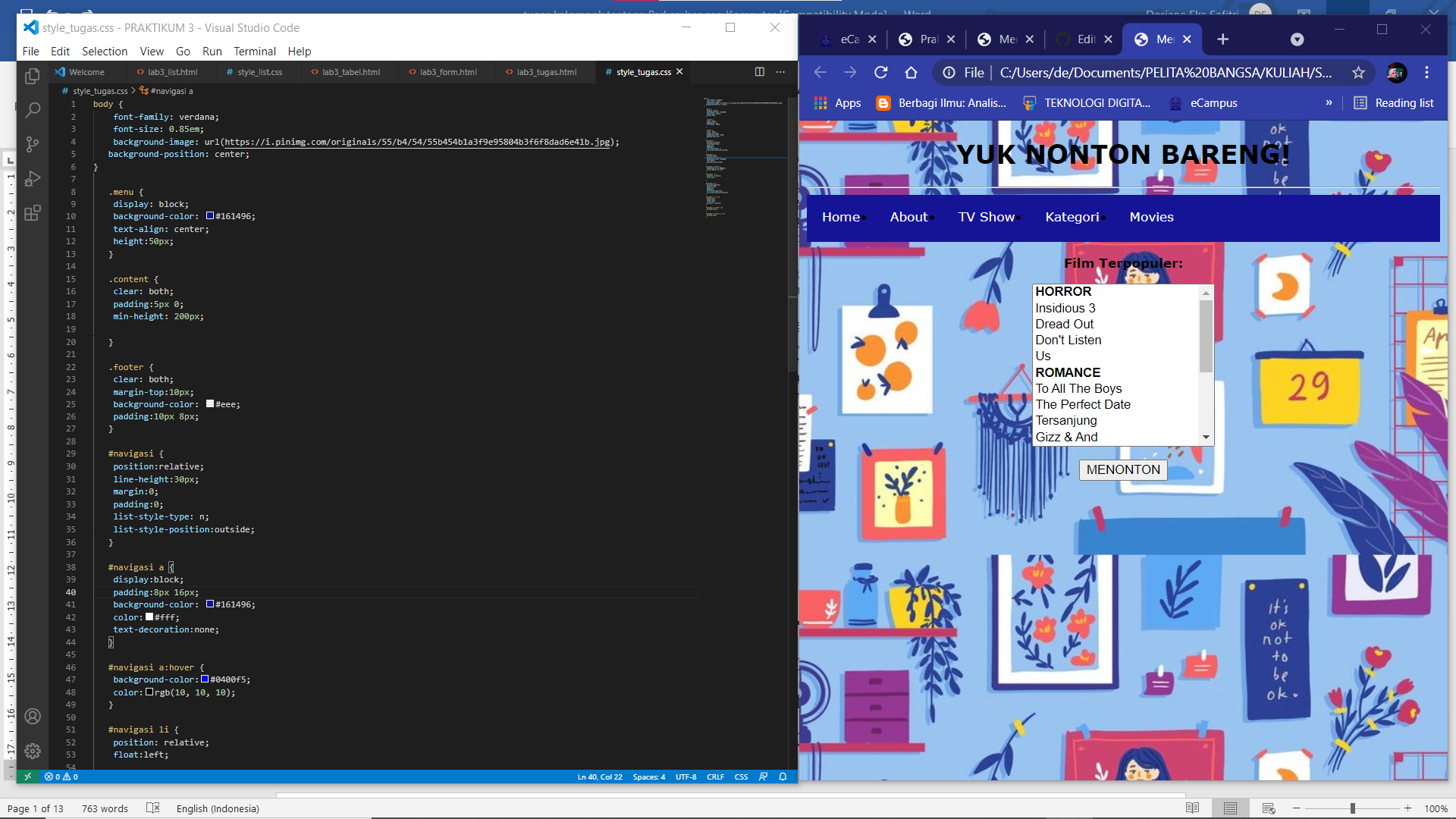Viewport: 1456px width, 819px height.
Task: Open the Kategori navigation link
Action: 1072,217
